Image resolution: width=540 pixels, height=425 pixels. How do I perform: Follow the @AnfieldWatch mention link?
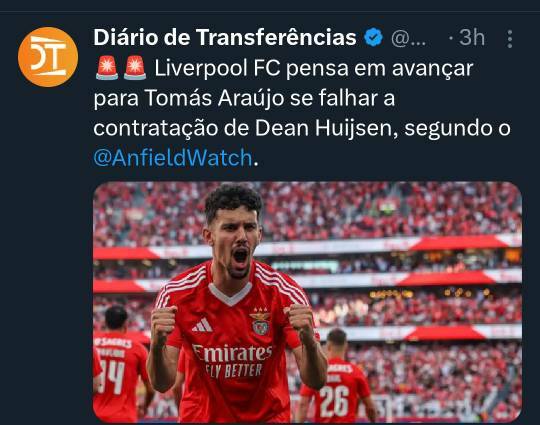[x=173, y=158]
